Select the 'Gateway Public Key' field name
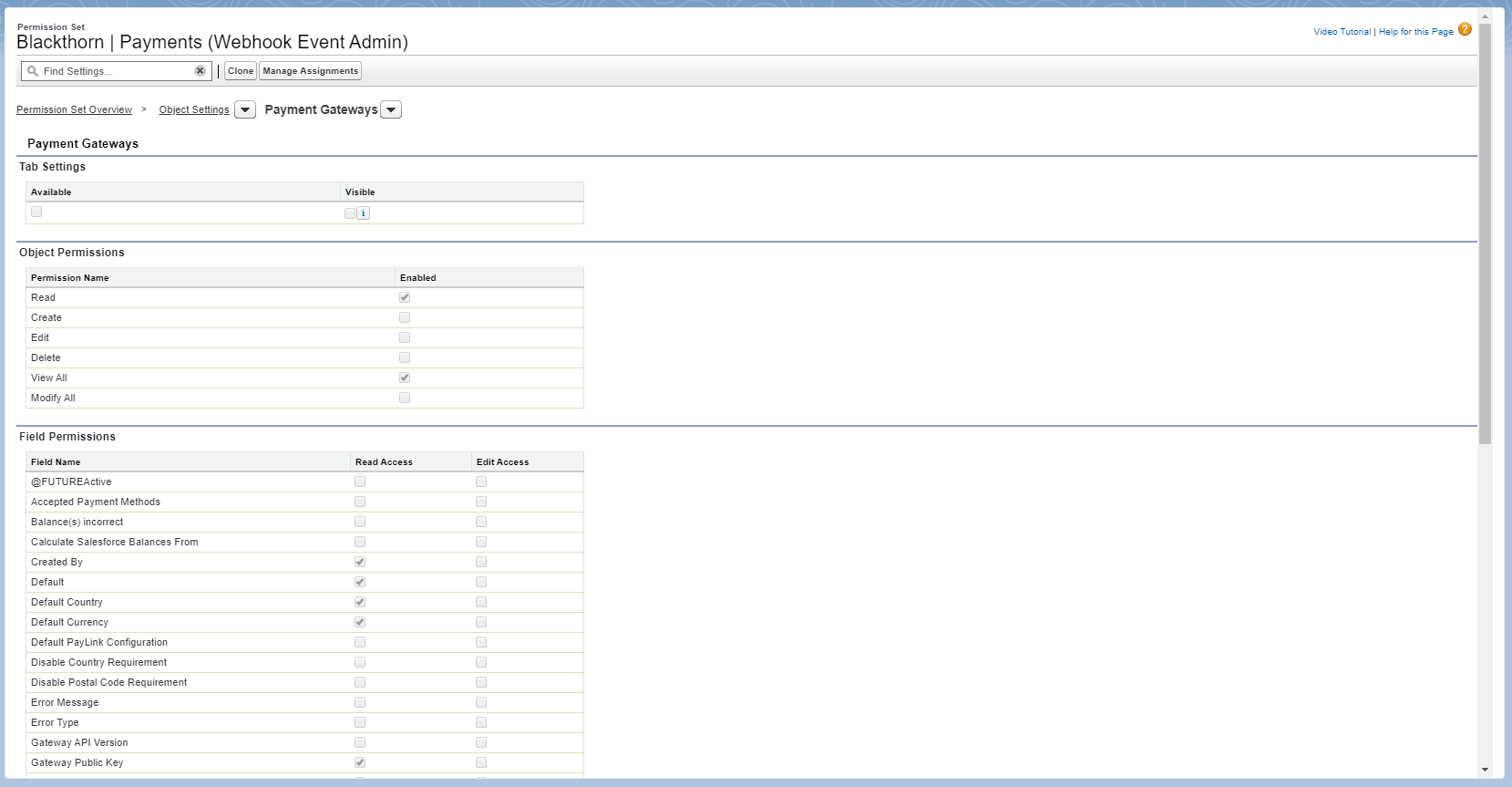The image size is (1512, 787). click(x=77, y=762)
